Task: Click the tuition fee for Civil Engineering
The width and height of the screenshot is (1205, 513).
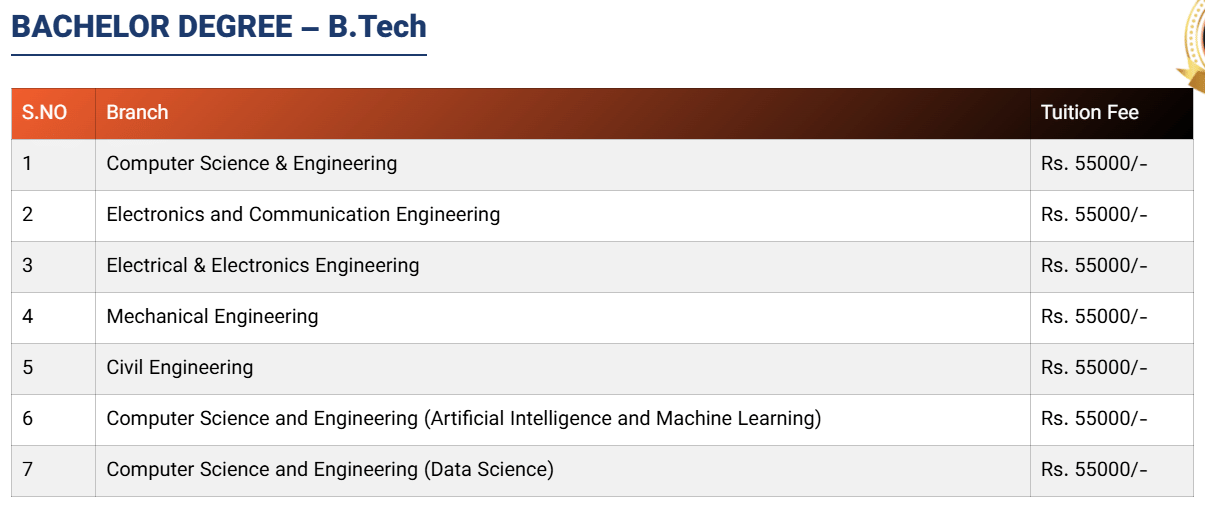Action: tap(1094, 368)
